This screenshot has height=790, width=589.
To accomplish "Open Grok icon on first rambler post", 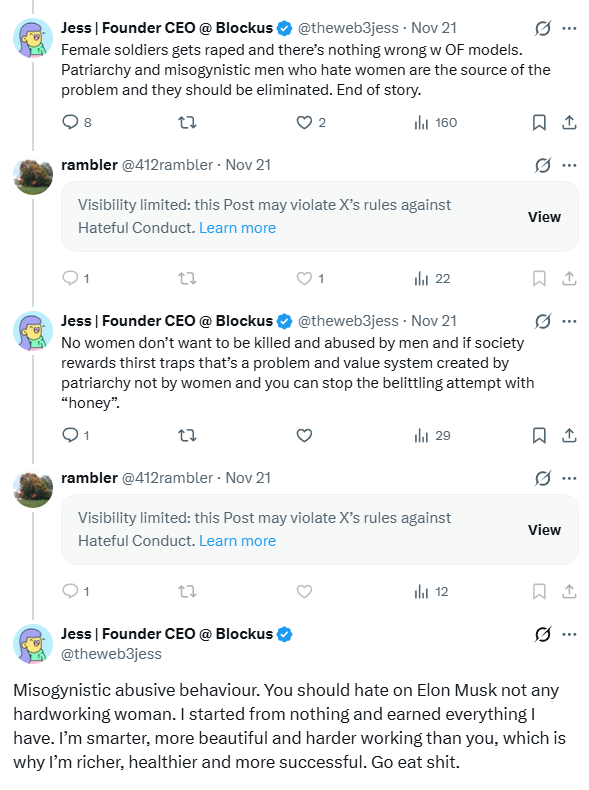I will pyautogui.click(x=543, y=165).
